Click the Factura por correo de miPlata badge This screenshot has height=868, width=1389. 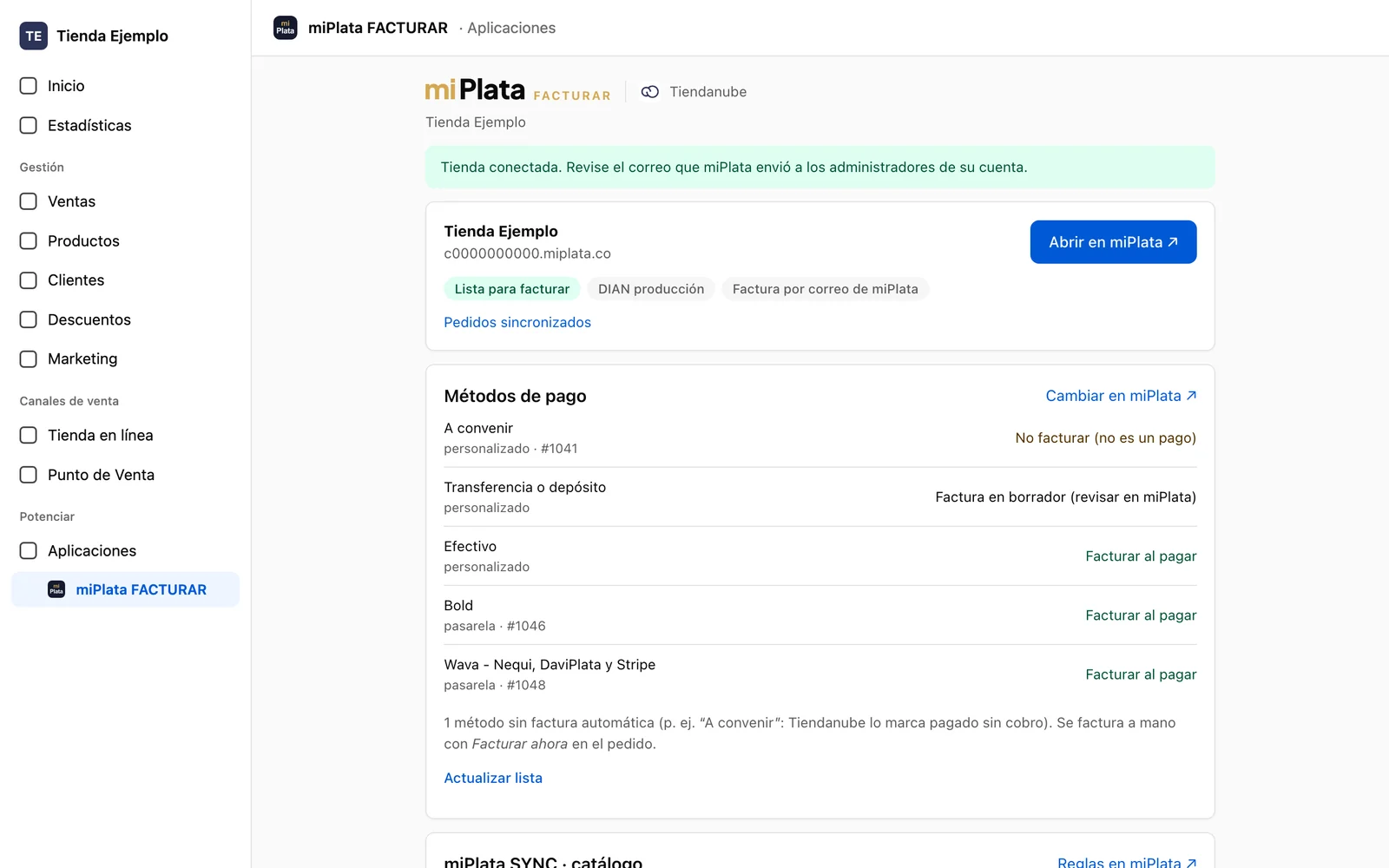[x=826, y=289]
